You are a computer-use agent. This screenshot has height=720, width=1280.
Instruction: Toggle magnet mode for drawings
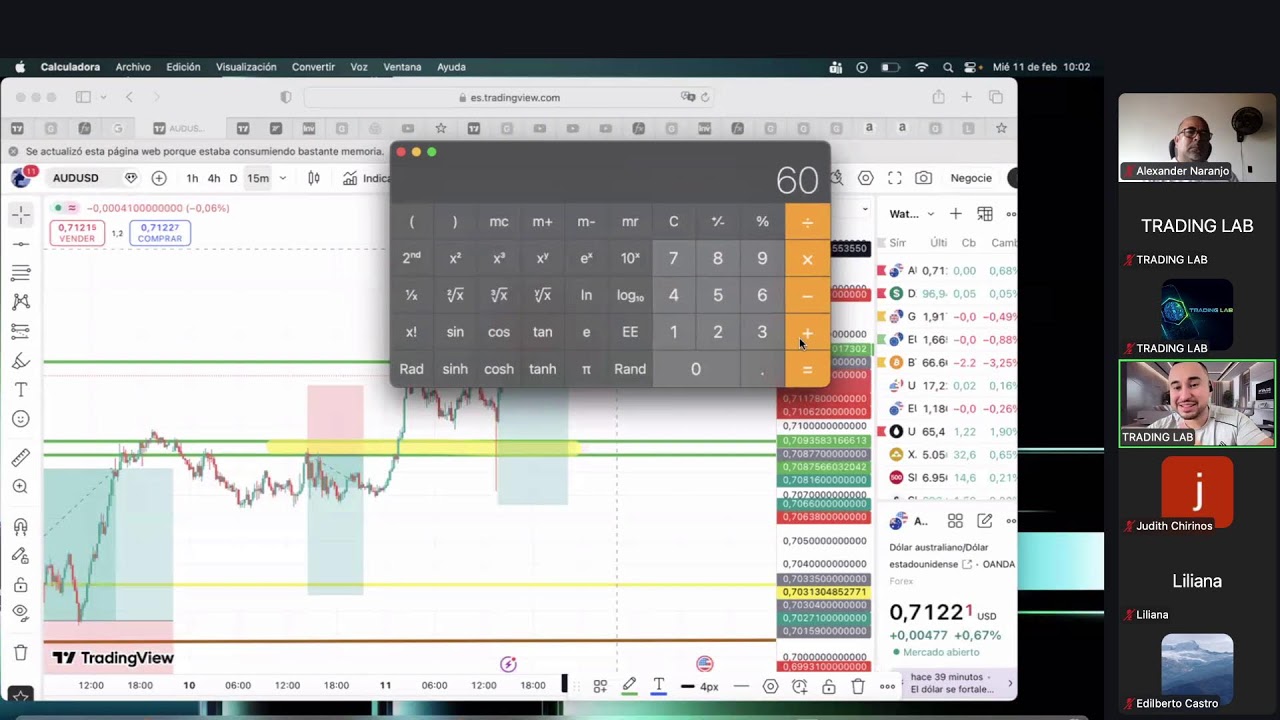21,527
